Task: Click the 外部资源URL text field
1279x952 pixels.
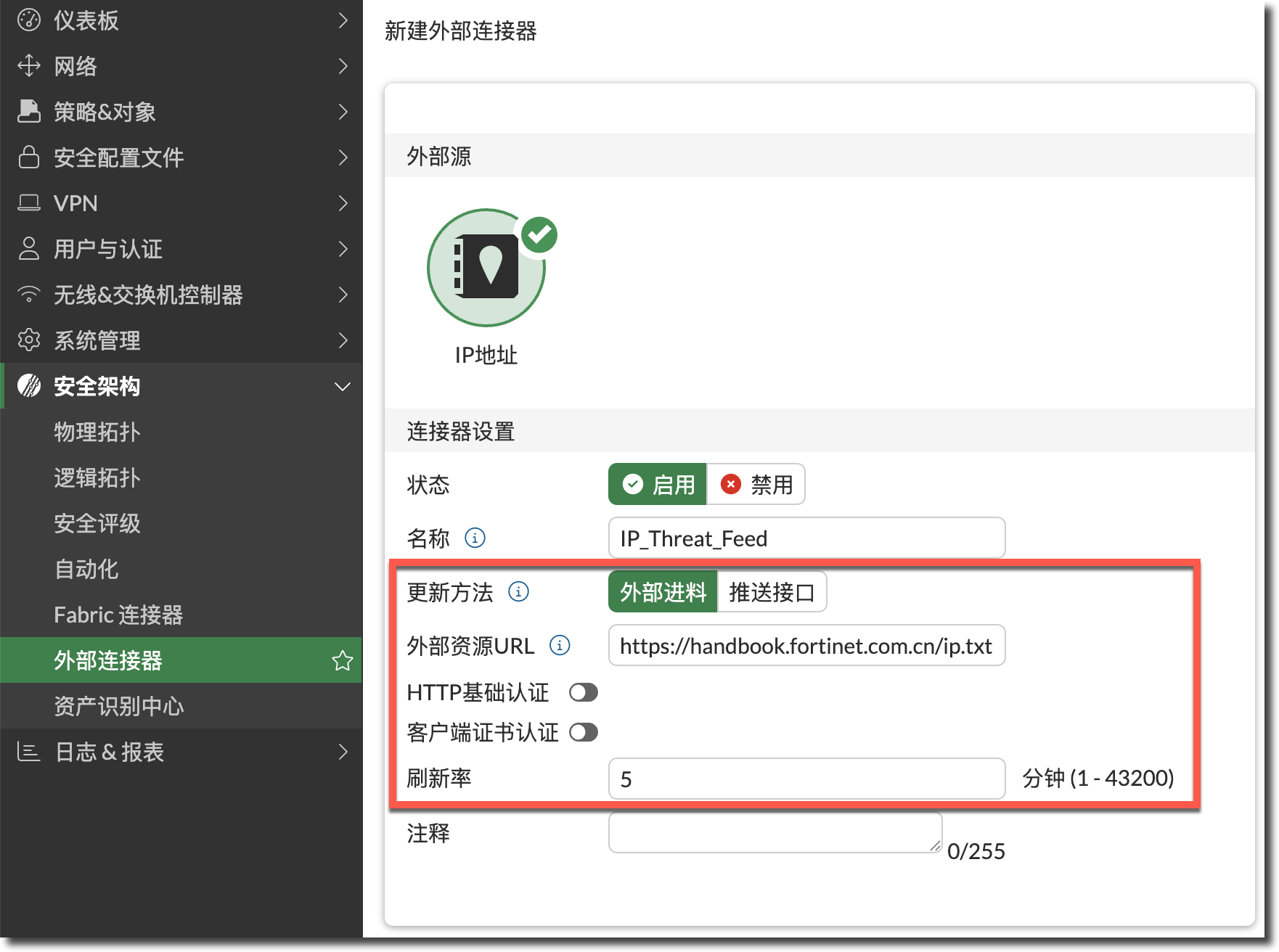Action: pos(806,645)
